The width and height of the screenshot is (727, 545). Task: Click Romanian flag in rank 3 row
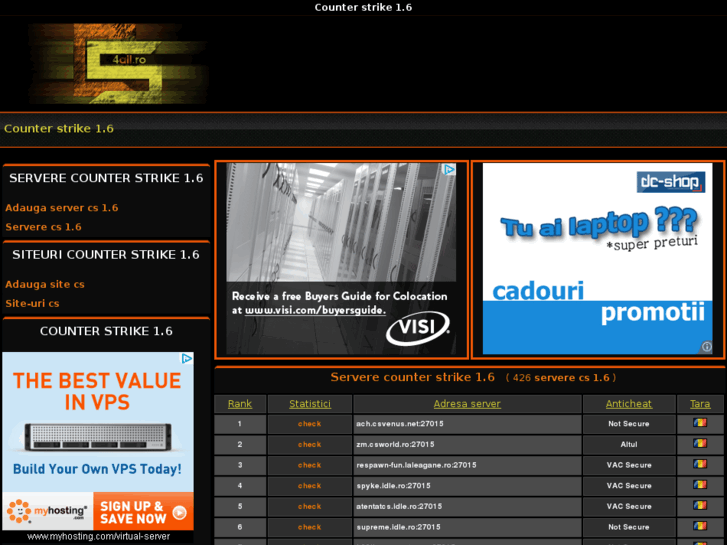pyautogui.click(x=700, y=464)
